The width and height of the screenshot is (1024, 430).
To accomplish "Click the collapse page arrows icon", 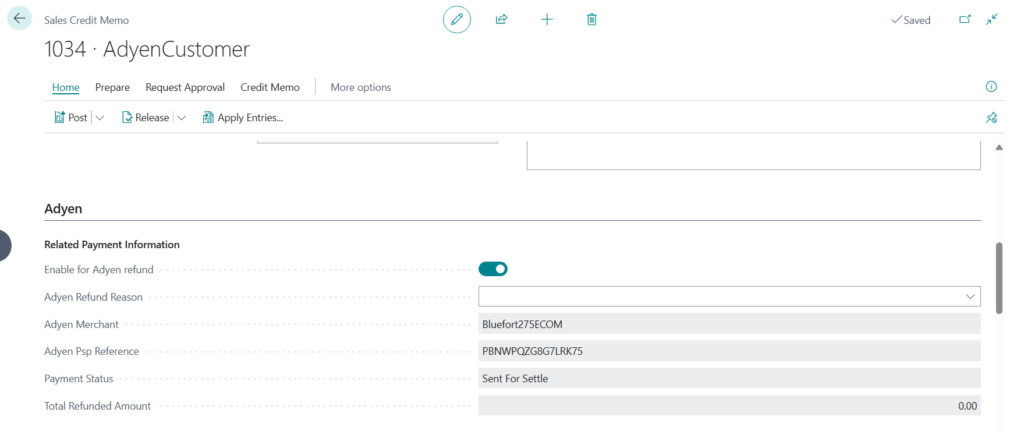I will 992,19.
